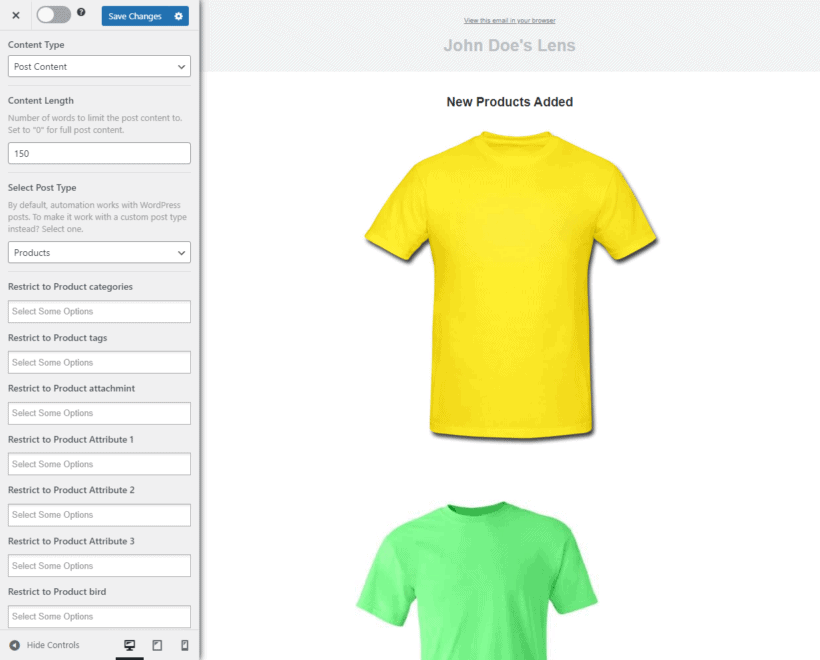The image size is (820, 660).
Task: Open the Restrict to Product tags selector
Action: tap(98, 362)
